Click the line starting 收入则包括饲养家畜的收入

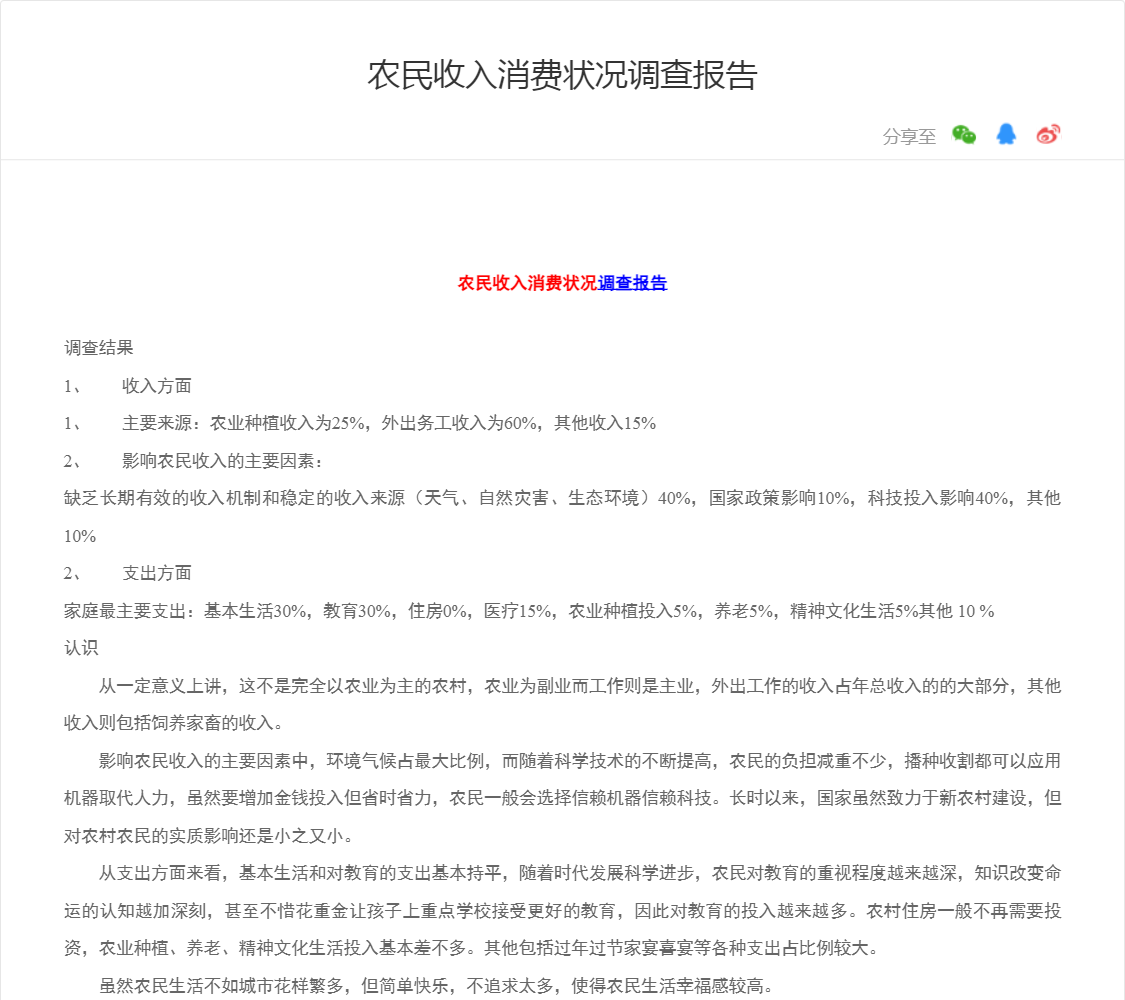pos(174,723)
